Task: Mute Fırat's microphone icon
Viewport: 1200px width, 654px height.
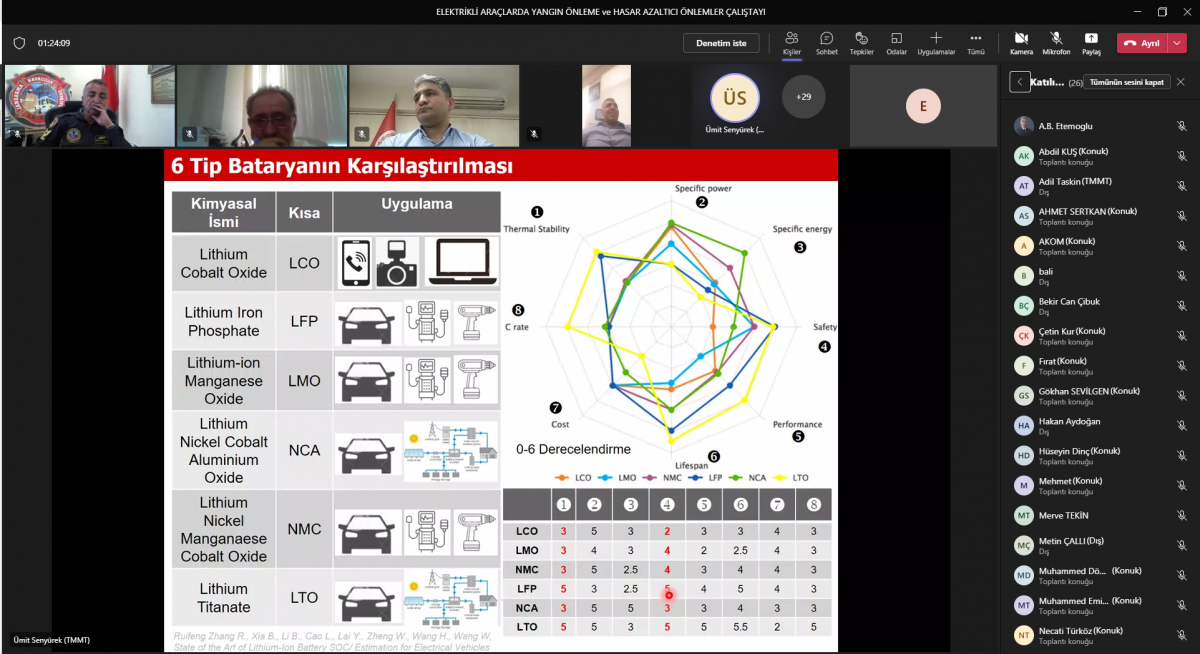Action: (1181, 366)
